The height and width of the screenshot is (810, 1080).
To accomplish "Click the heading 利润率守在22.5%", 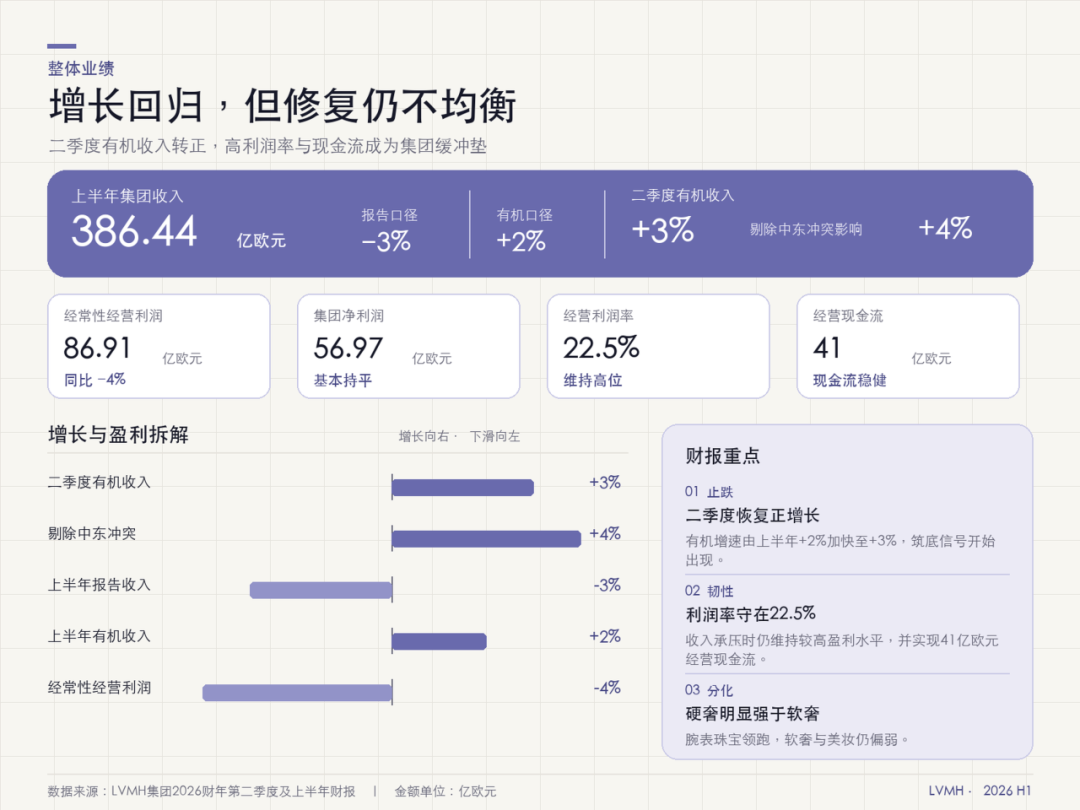I will (x=751, y=614).
